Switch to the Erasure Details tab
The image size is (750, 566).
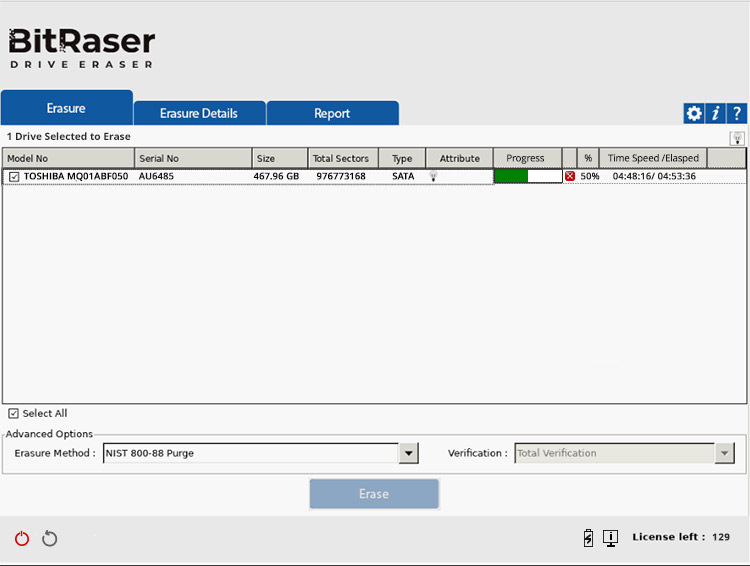click(x=199, y=113)
